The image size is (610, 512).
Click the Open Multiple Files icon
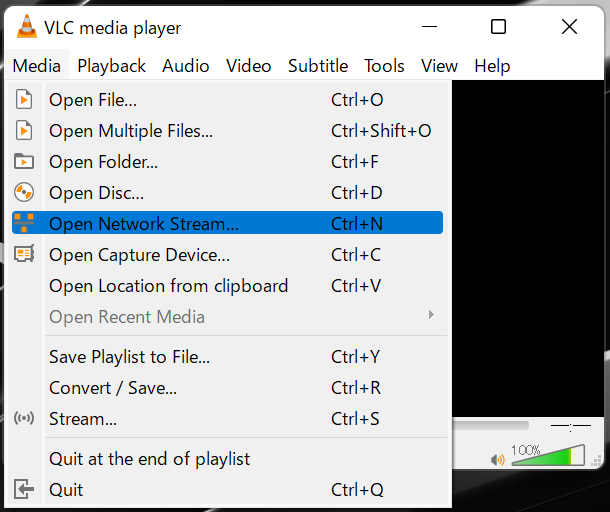(x=24, y=131)
